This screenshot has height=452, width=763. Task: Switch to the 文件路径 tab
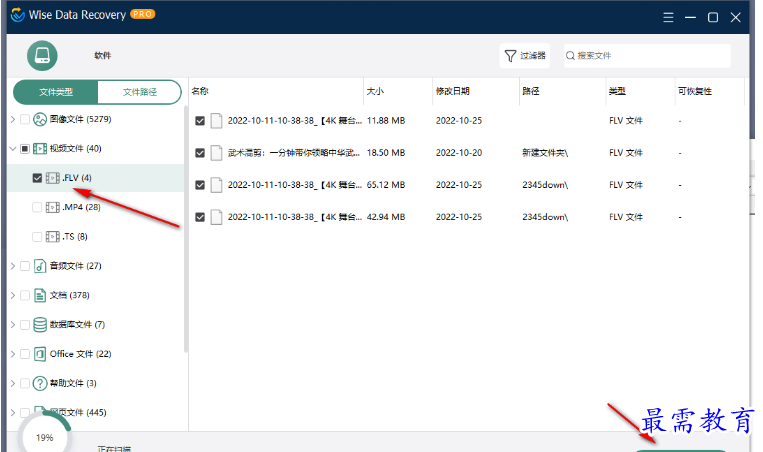[x=140, y=92]
